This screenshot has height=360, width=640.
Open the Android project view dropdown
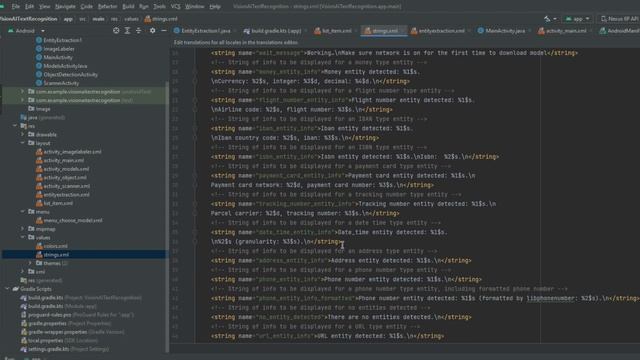click(26, 31)
